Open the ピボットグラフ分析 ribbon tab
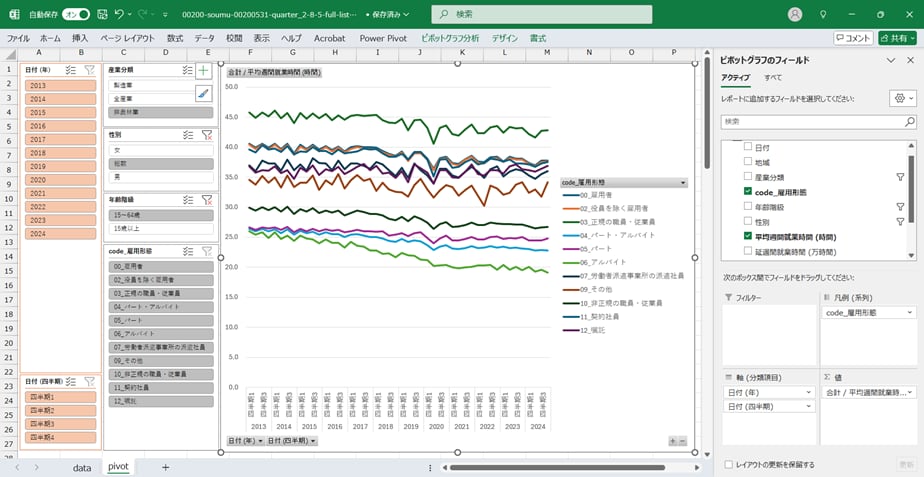 (450, 37)
